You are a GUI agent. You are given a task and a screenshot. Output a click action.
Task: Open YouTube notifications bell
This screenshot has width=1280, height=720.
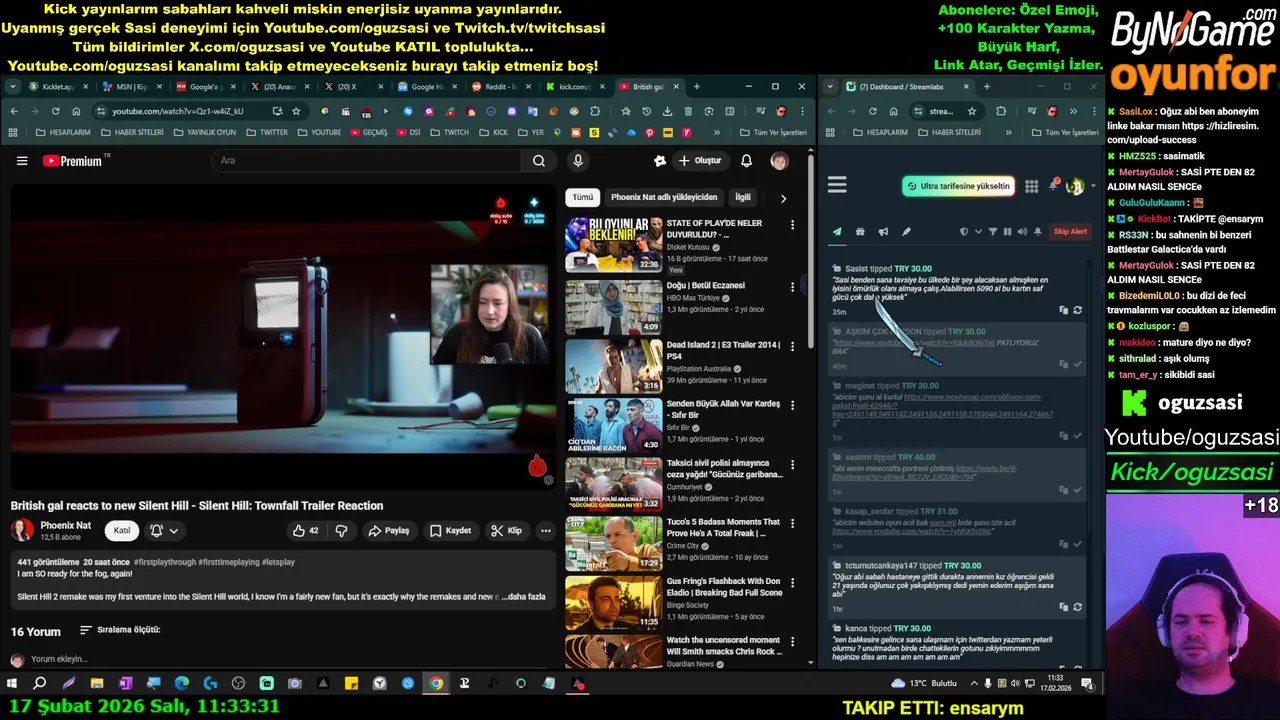(746, 161)
